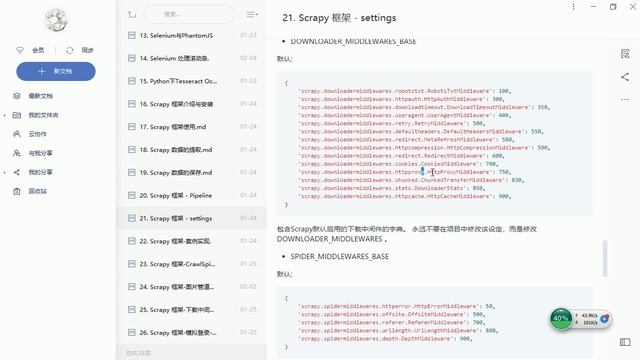This screenshot has width=640, height=360.
Task: Click the note title "21. Scrapy 框架 - settings"
Action: click(x=339, y=18)
